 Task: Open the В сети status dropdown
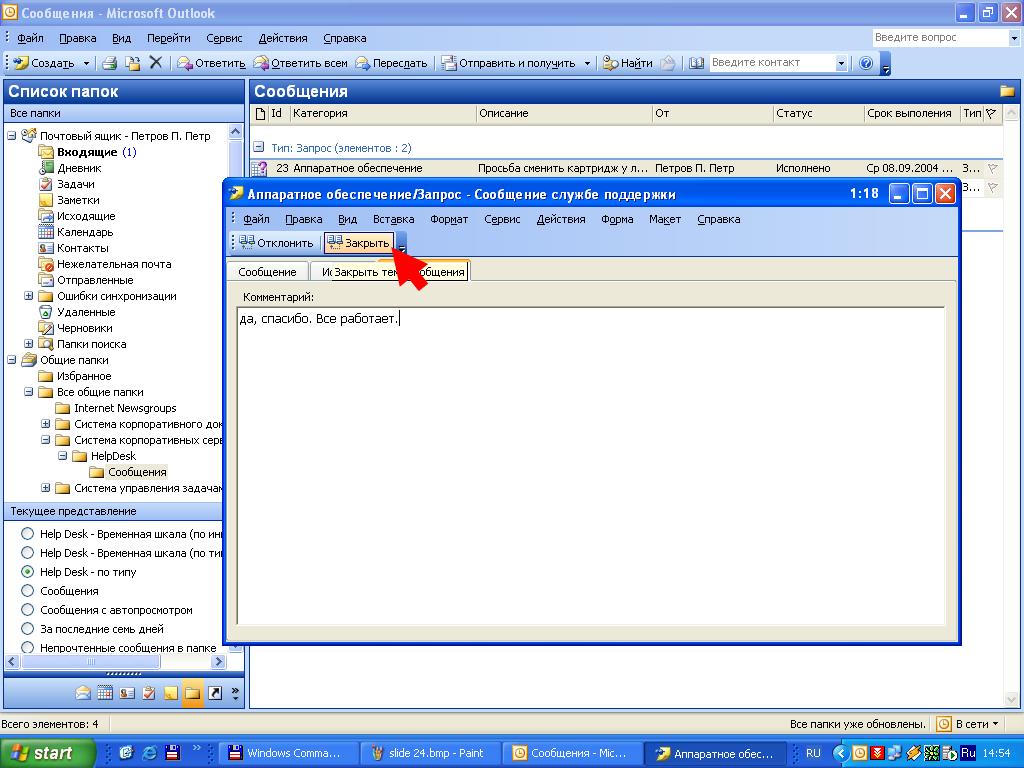(969, 724)
